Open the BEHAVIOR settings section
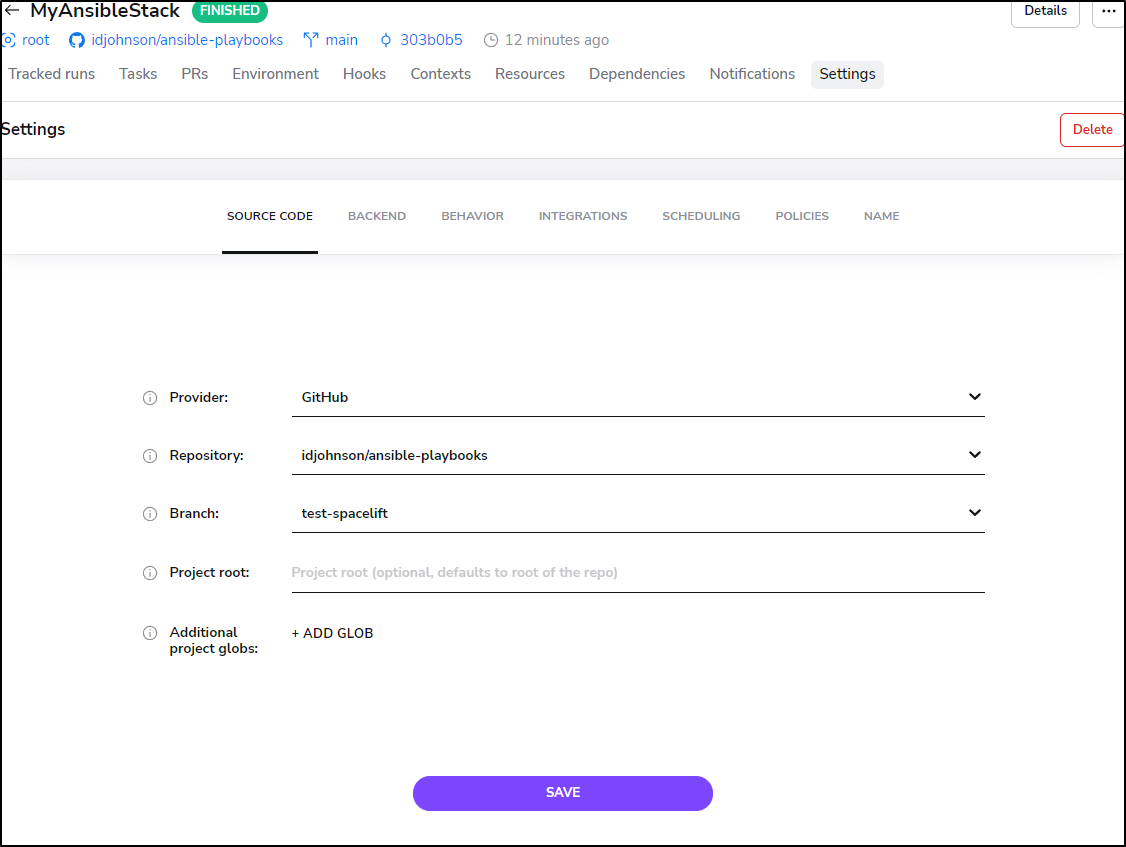 point(473,216)
